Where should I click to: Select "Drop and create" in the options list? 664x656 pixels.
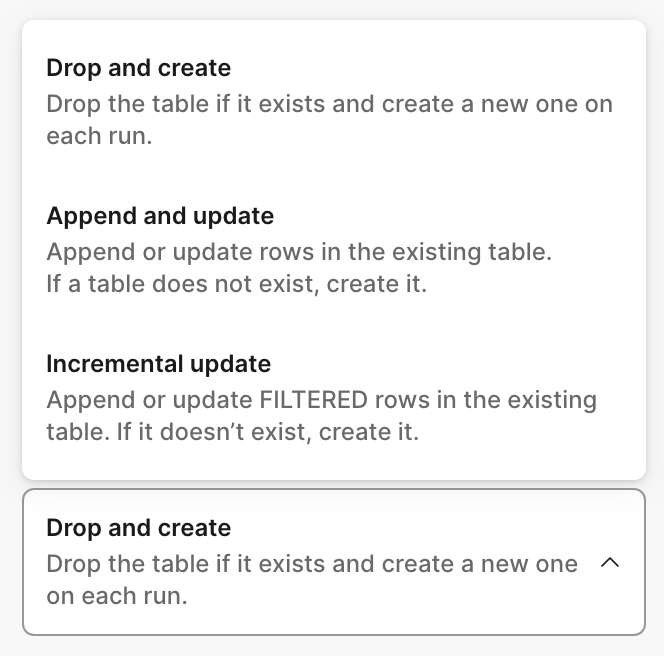pyautogui.click(x=138, y=68)
